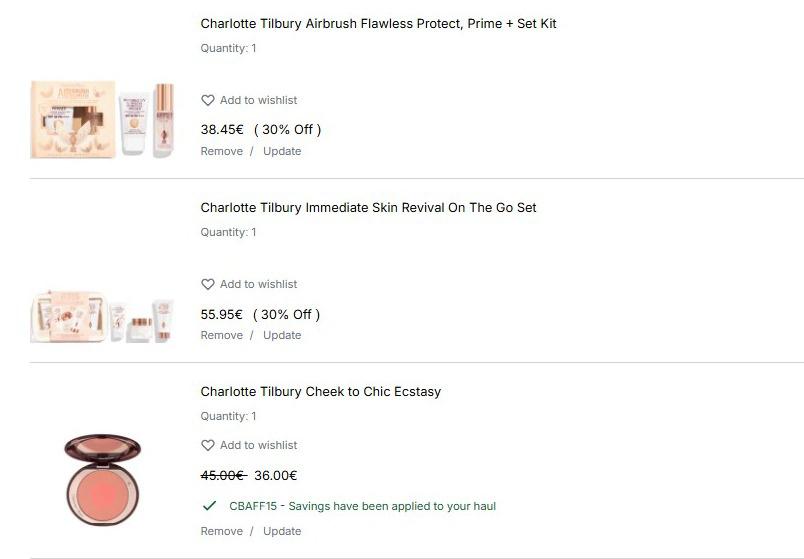Open Cheek to Chic blush thumbnail
Image resolution: width=804 pixels, height=559 pixels.
(102, 480)
